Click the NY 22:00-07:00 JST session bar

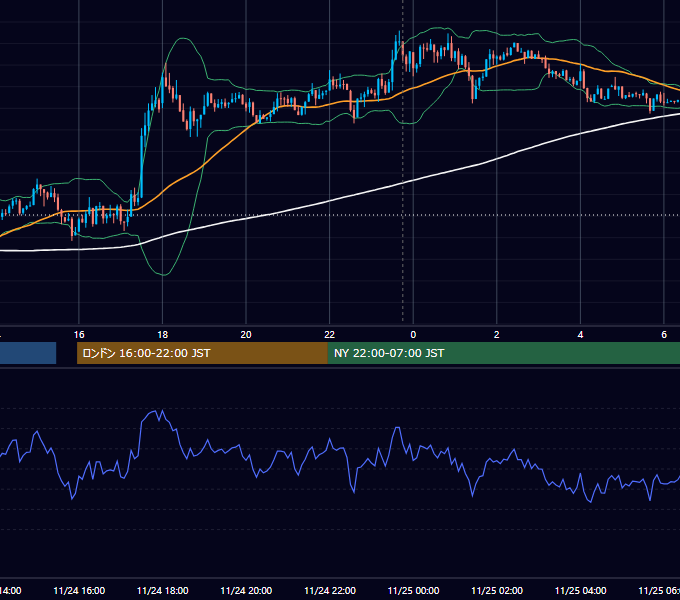click(x=503, y=353)
